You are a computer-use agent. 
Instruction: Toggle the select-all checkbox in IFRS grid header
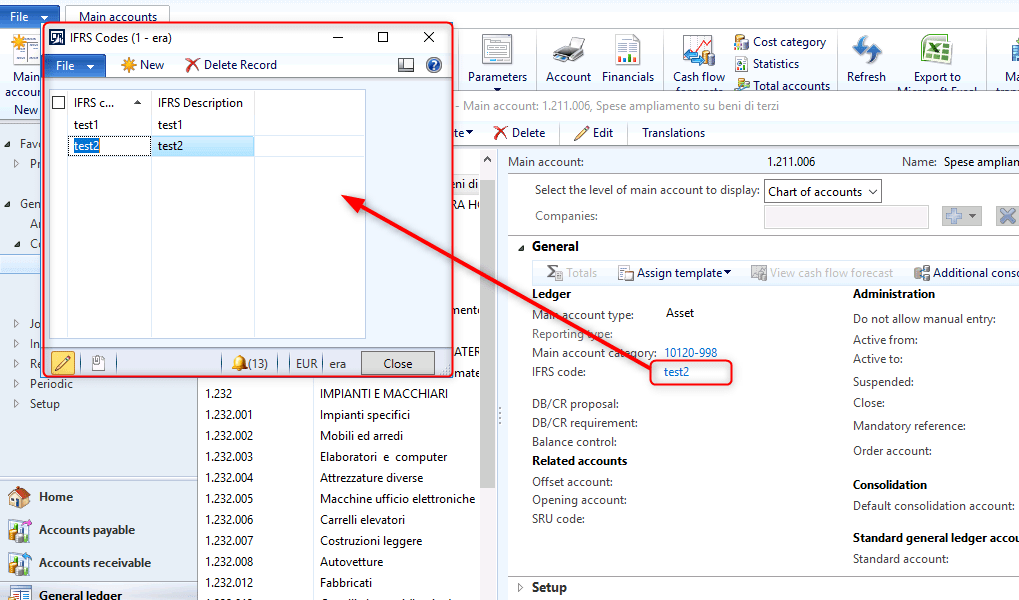[x=59, y=103]
